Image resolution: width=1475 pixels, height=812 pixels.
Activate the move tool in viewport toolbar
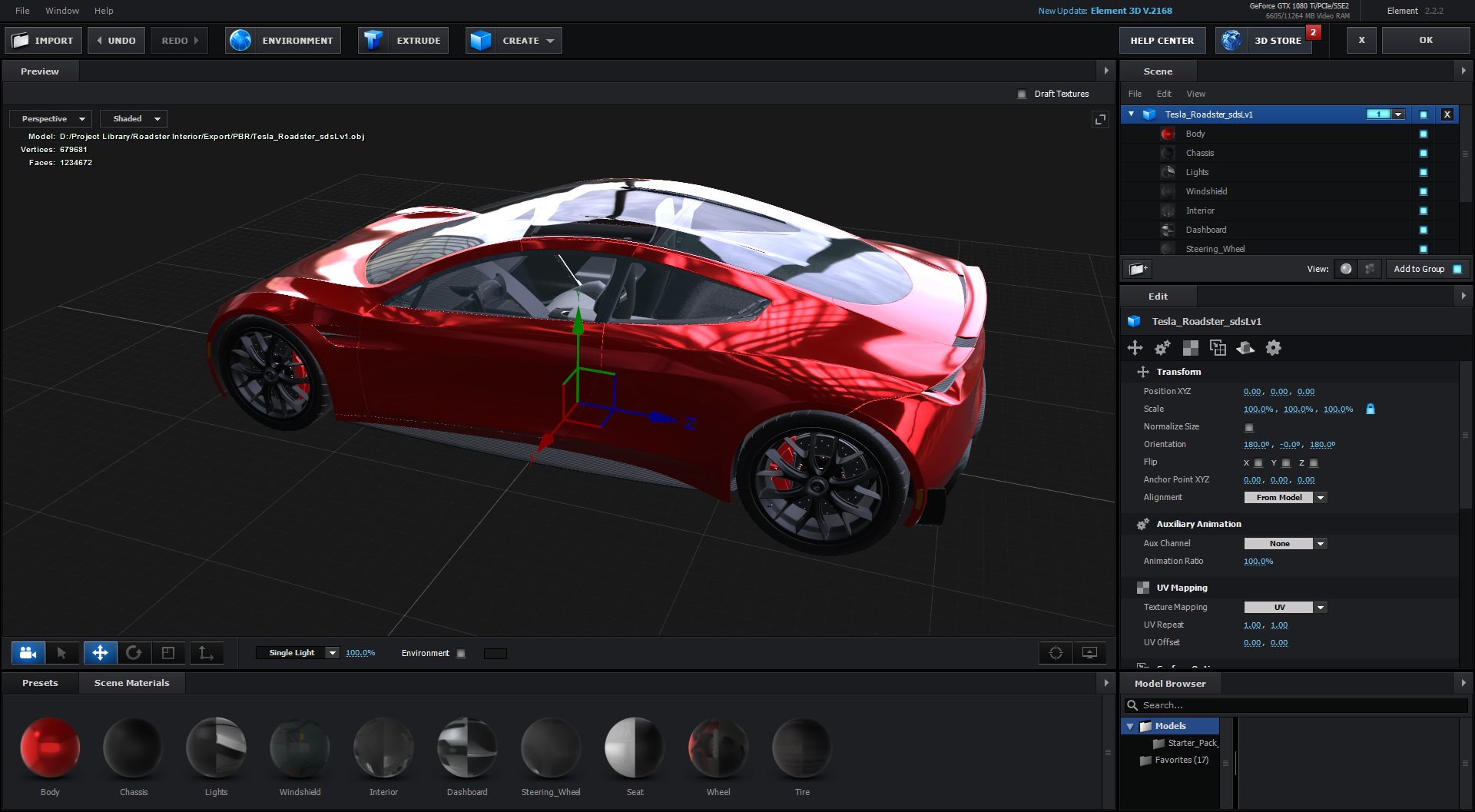100,653
